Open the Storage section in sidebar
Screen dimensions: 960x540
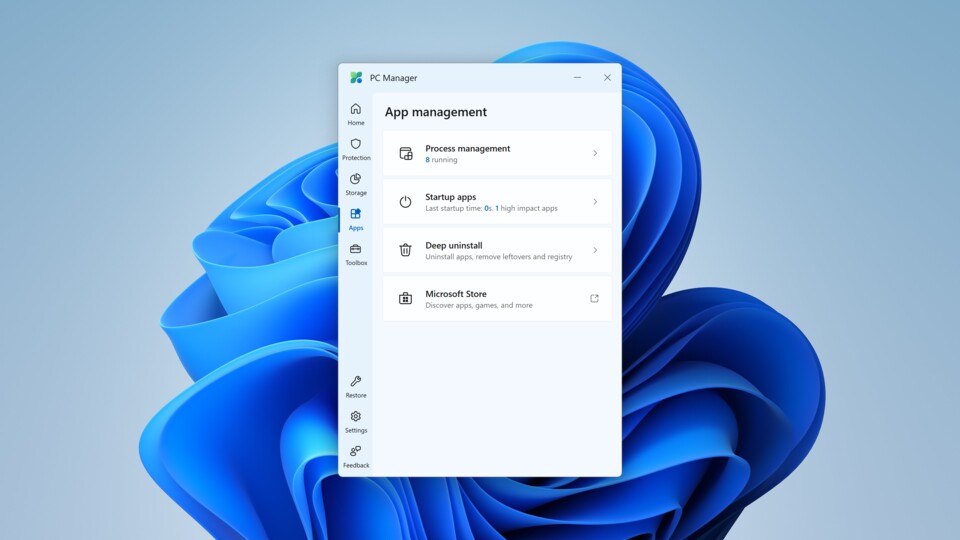(x=356, y=183)
